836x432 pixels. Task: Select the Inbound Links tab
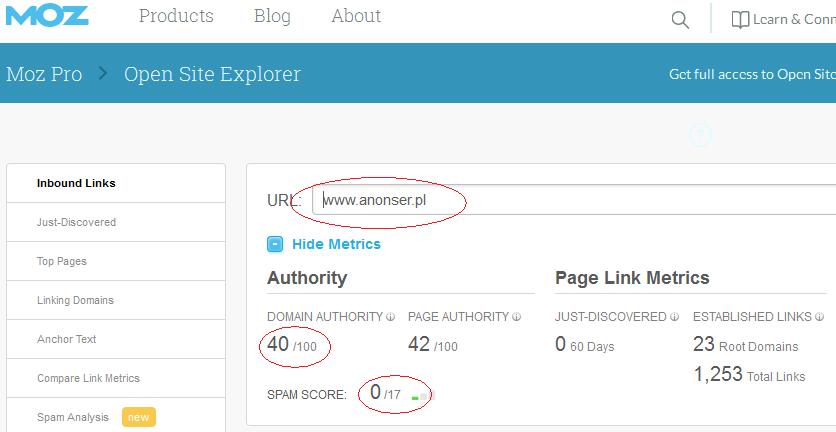[116, 183]
